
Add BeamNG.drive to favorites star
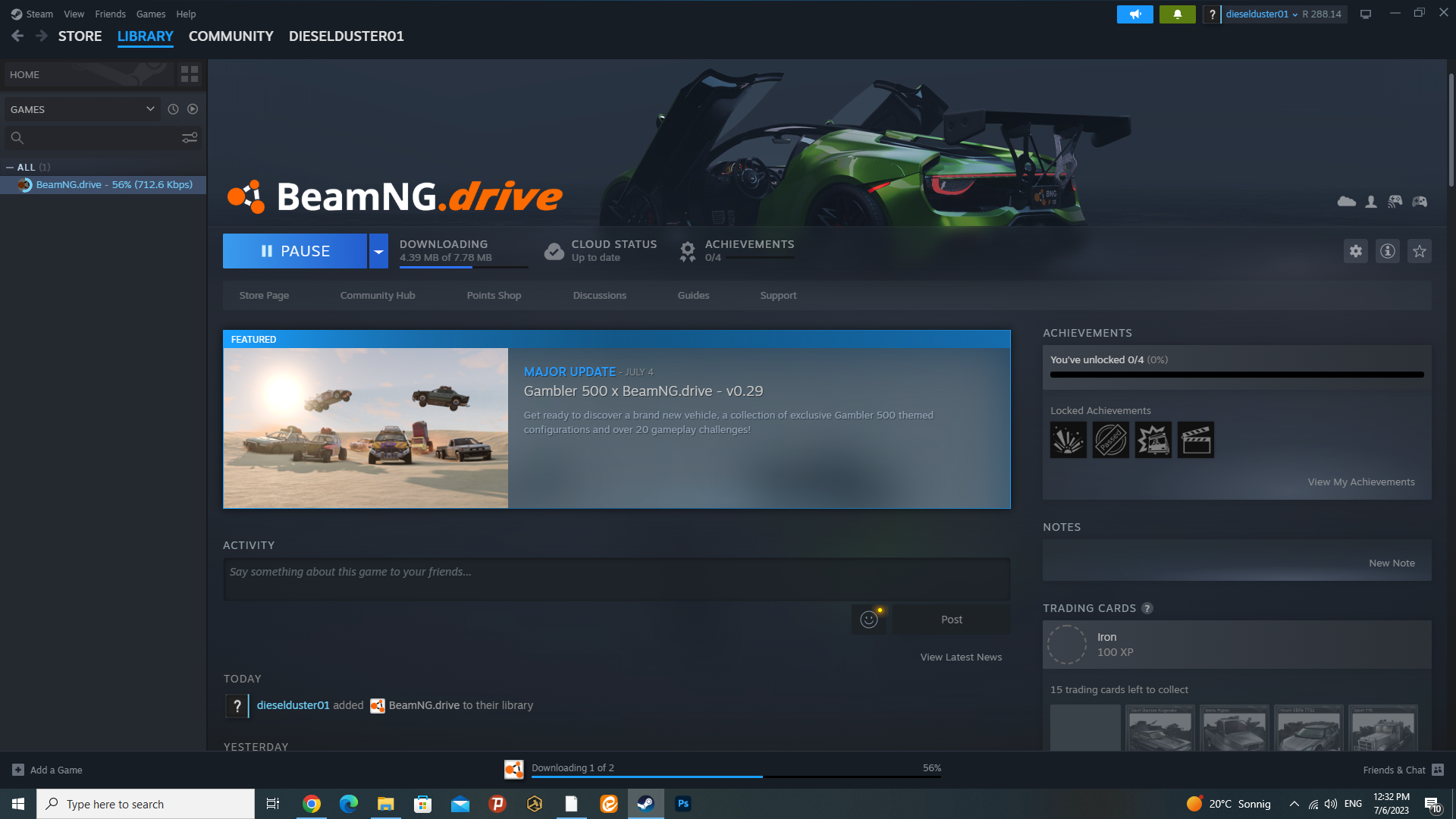[1419, 251]
